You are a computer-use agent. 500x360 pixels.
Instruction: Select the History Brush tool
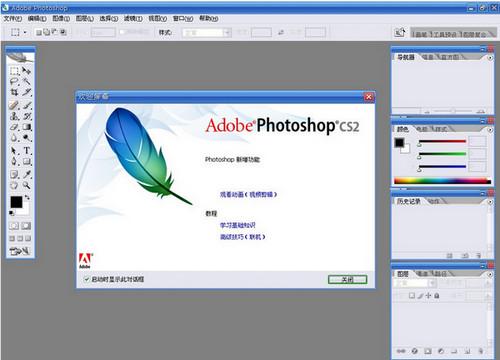click(26, 116)
